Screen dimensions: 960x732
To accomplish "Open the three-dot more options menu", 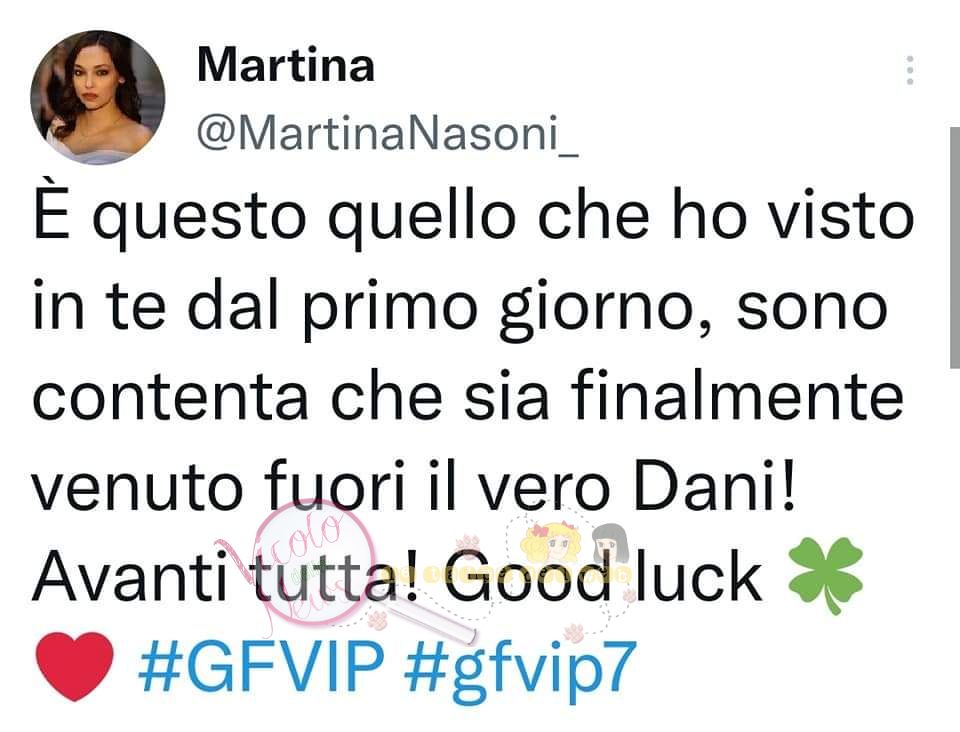I will pyautogui.click(x=910, y=70).
